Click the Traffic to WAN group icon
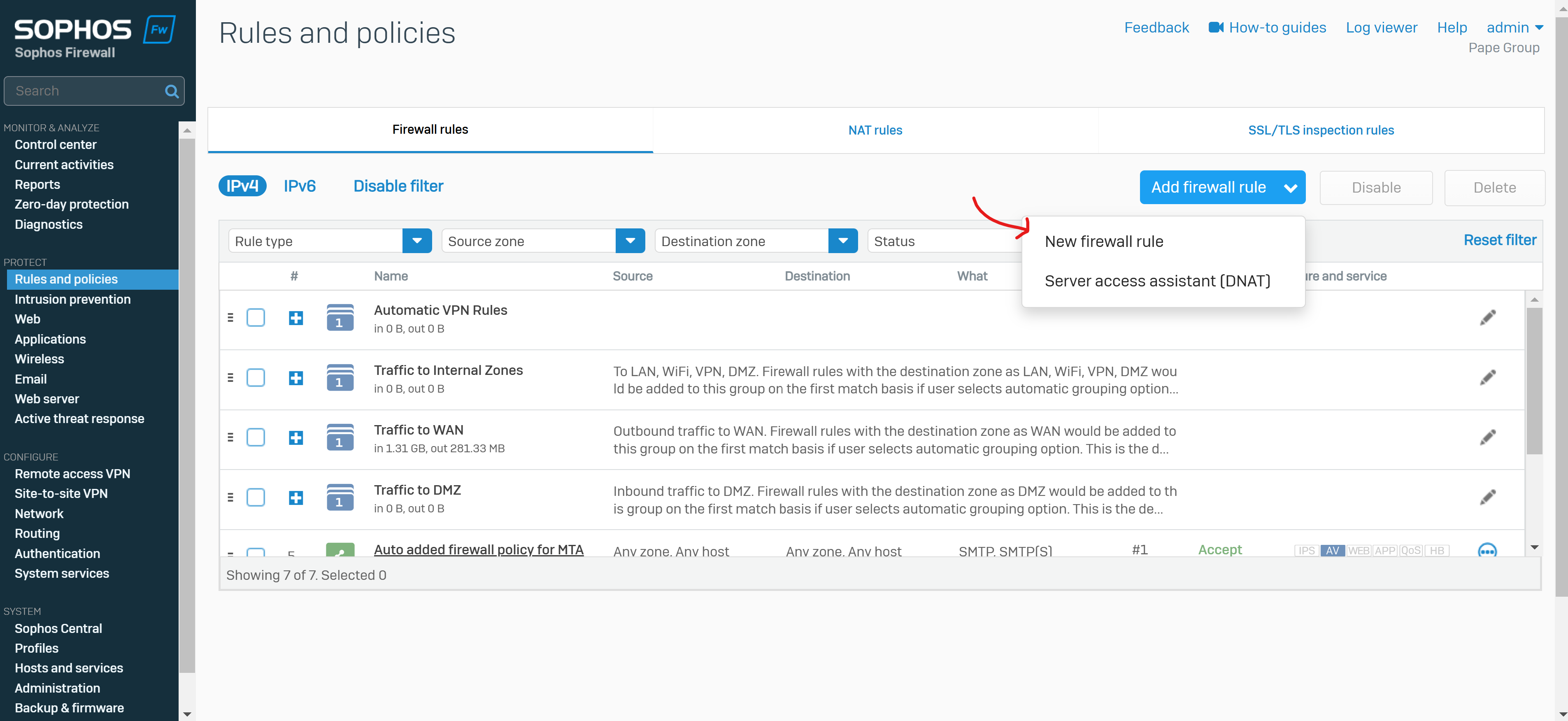 pyautogui.click(x=340, y=437)
